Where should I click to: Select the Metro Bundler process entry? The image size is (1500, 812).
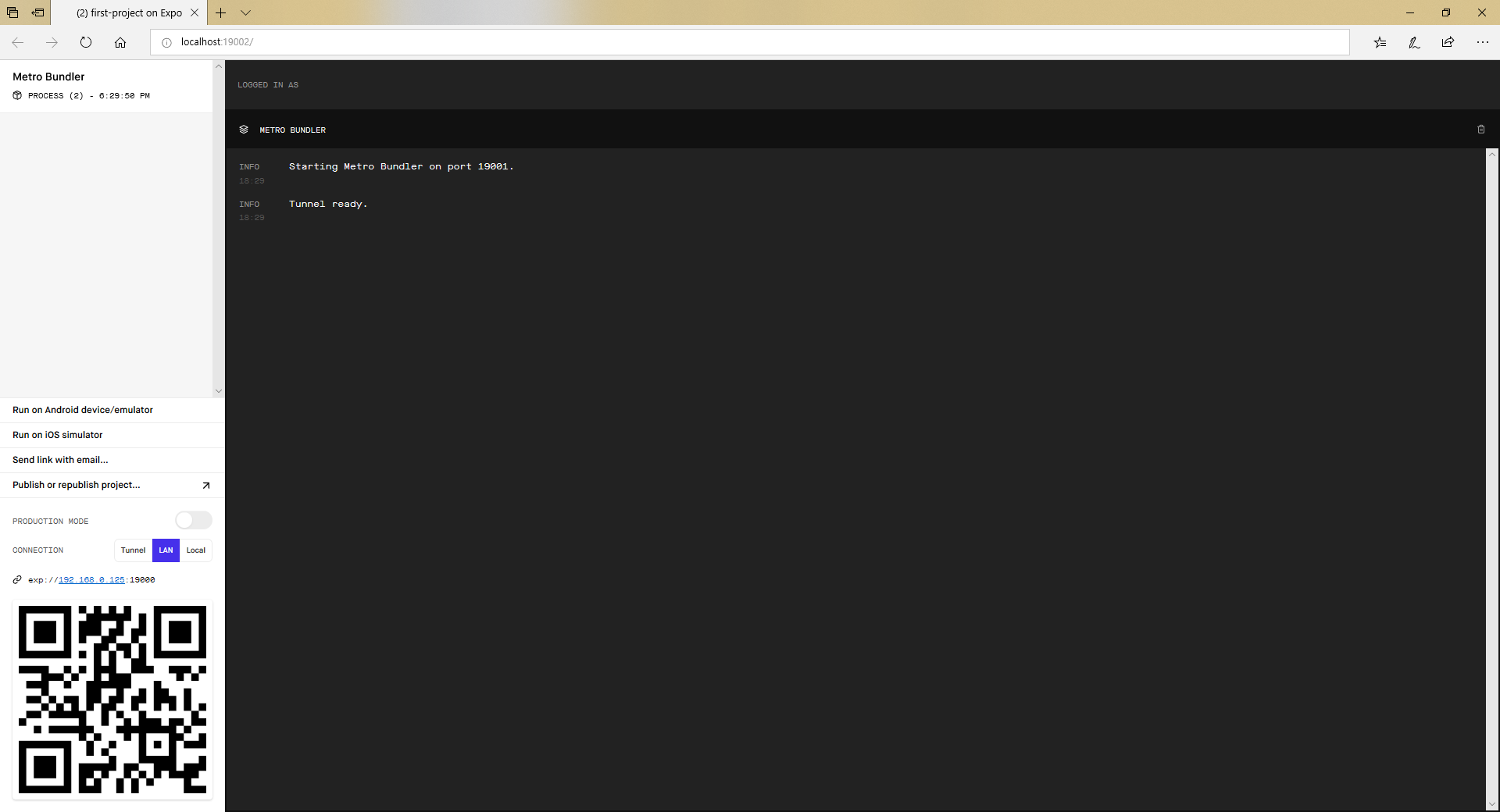click(106, 86)
